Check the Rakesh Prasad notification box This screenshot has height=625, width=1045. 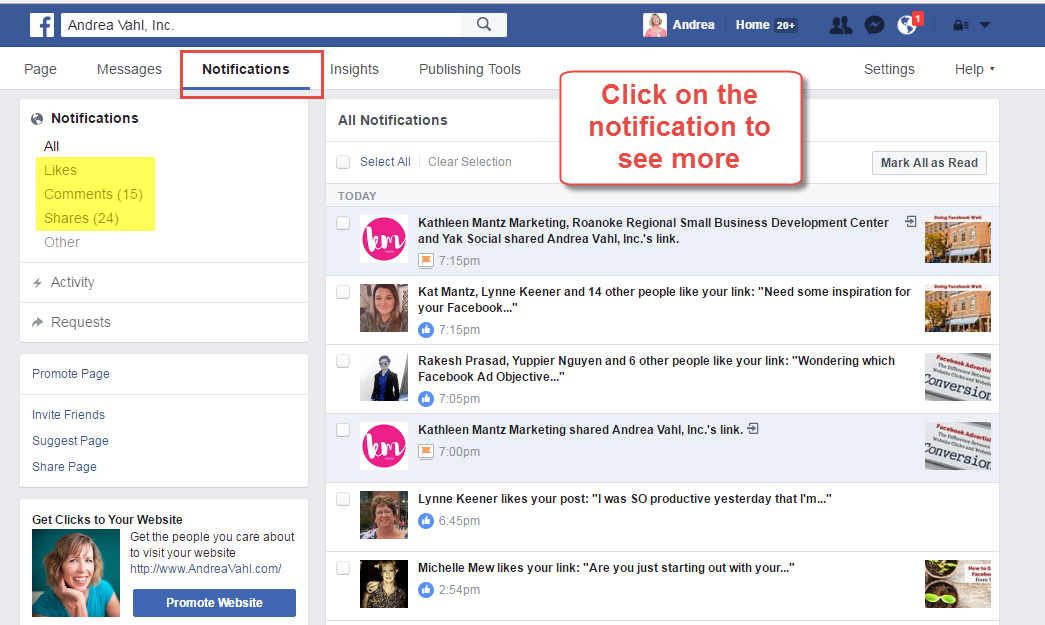343,361
